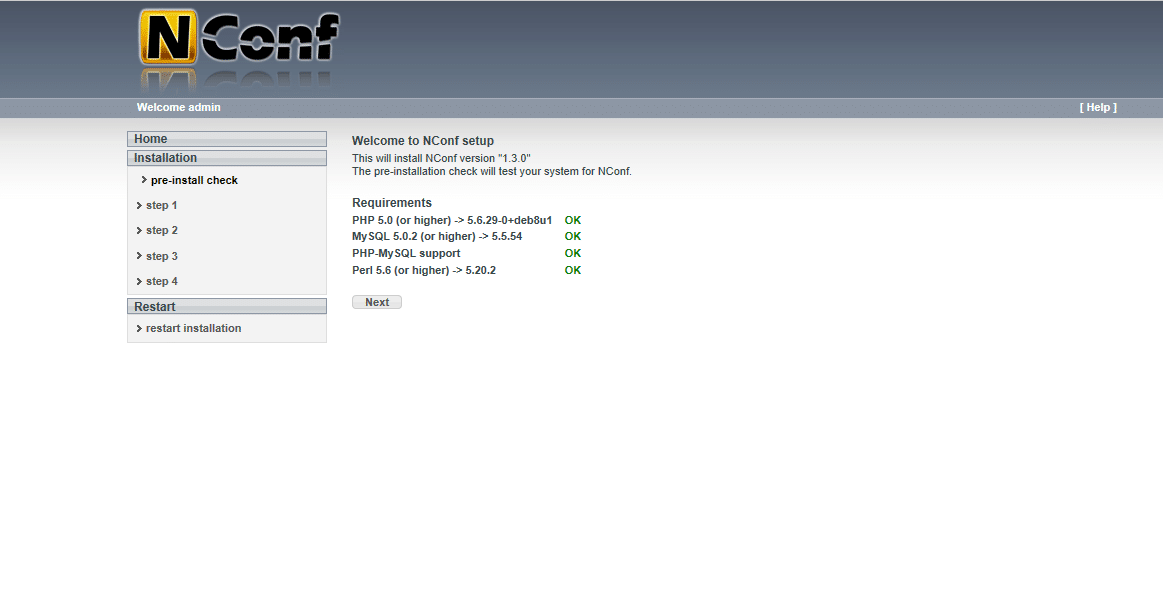Click the arrow beside step 3

(x=139, y=256)
